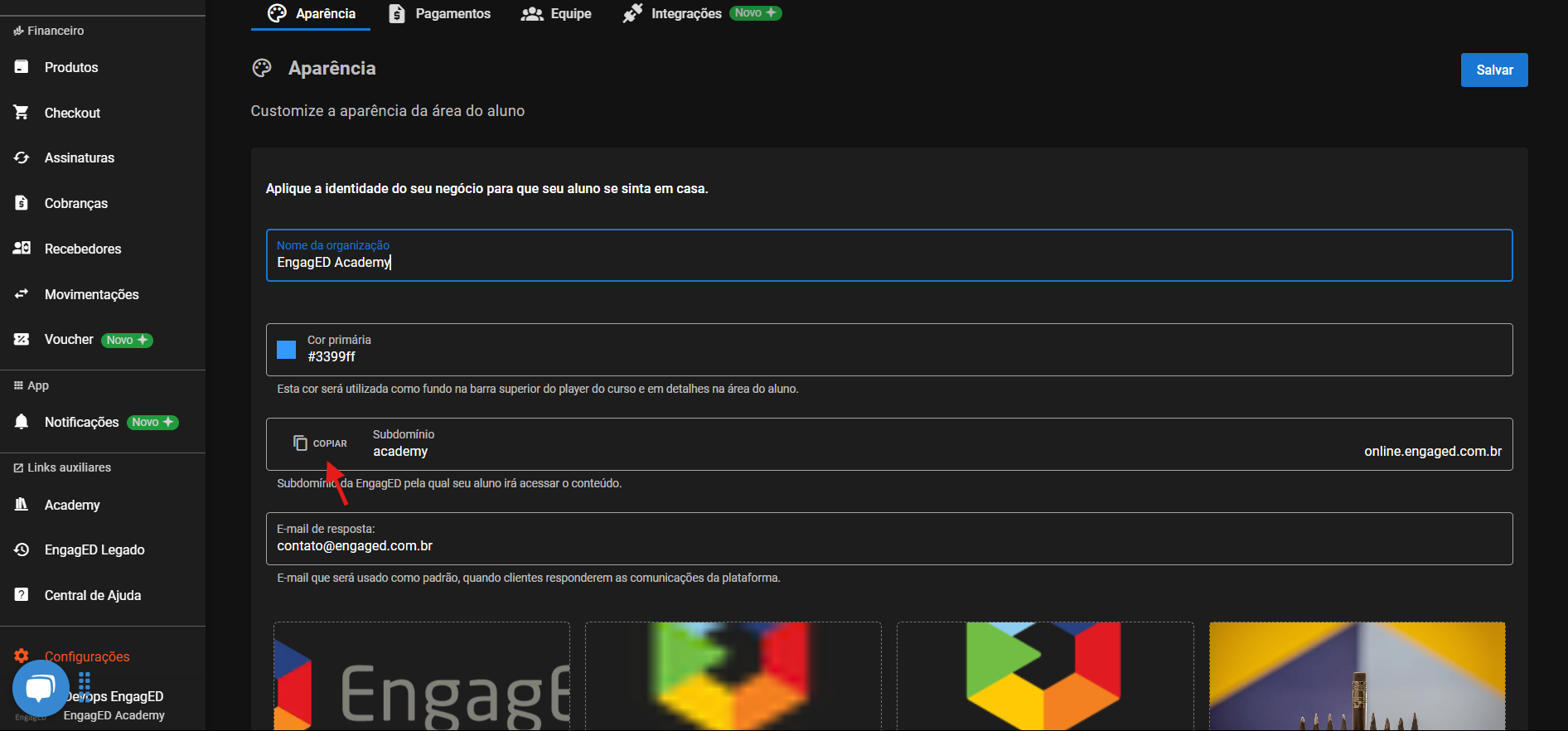Viewport: 1568px width, 731px height.
Task: Click the DevOps EngagED account name
Action: (x=114, y=696)
